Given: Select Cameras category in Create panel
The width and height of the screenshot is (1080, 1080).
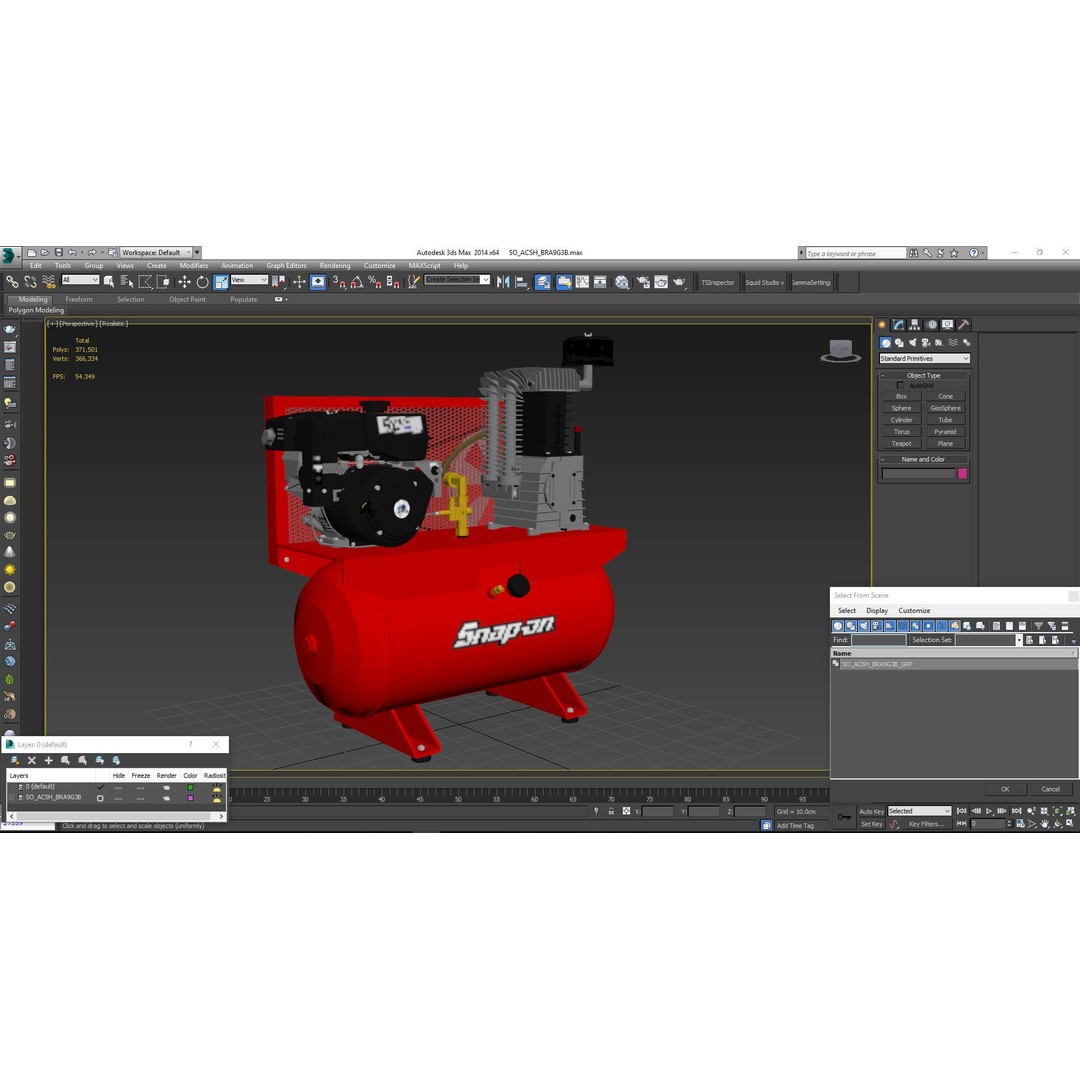Looking at the screenshot, I should [926, 342].
